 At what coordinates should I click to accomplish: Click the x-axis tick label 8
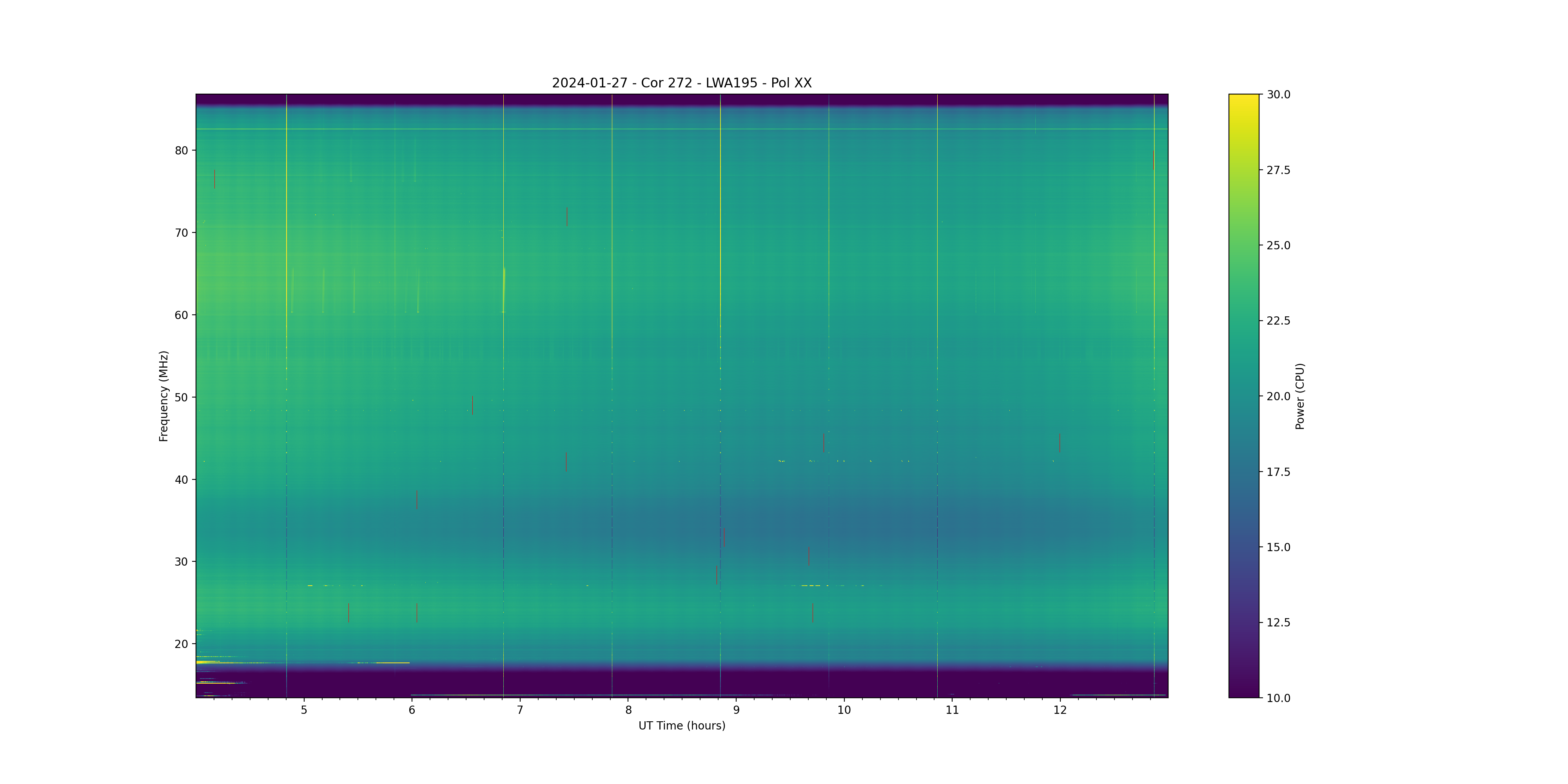(x=628, y=710)
